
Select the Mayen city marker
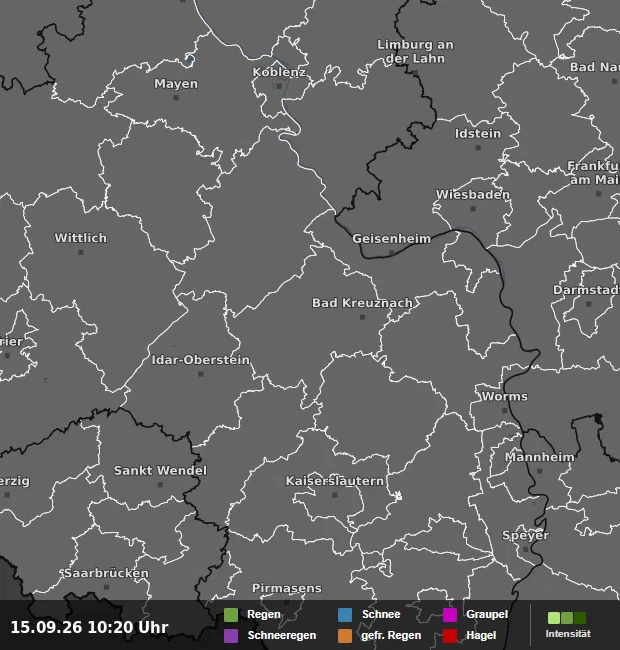pyautogui.click(x=176, y=98)
